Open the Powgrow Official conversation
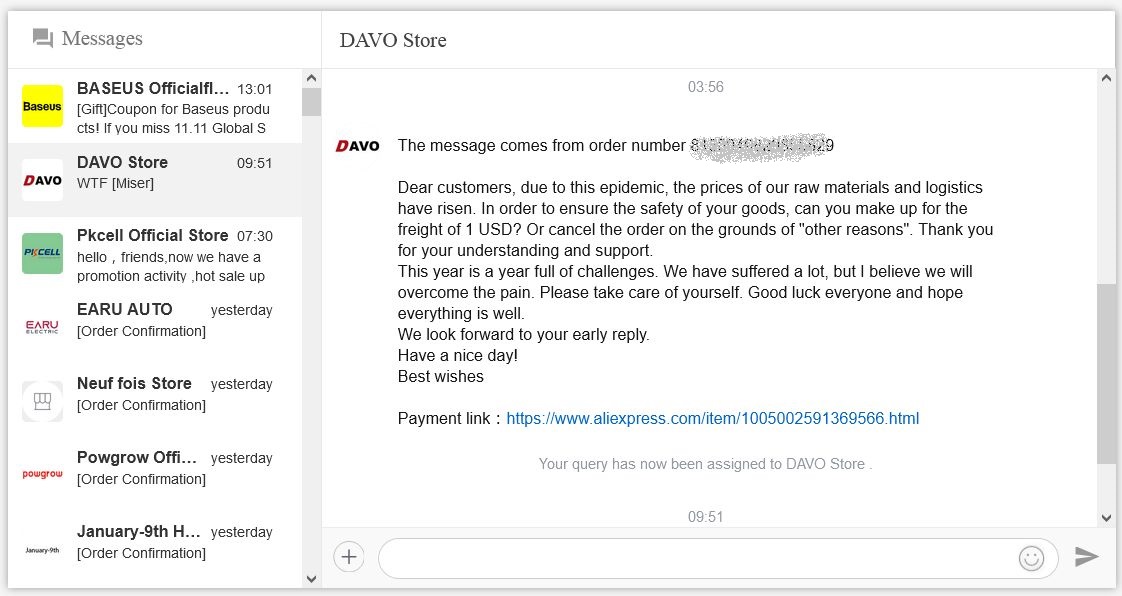The width and height of the screenshot is (1122, 596). (x=155, y=475)
